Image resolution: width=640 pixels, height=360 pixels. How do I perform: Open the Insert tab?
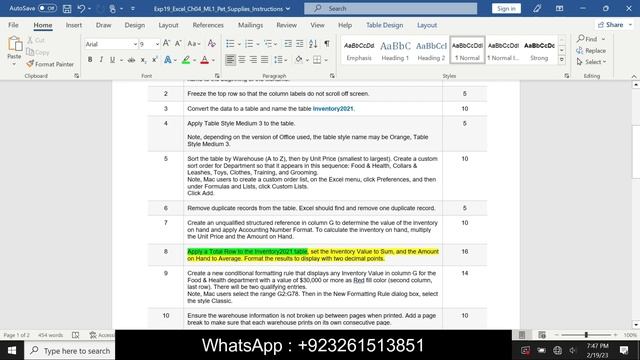[74, 25]
